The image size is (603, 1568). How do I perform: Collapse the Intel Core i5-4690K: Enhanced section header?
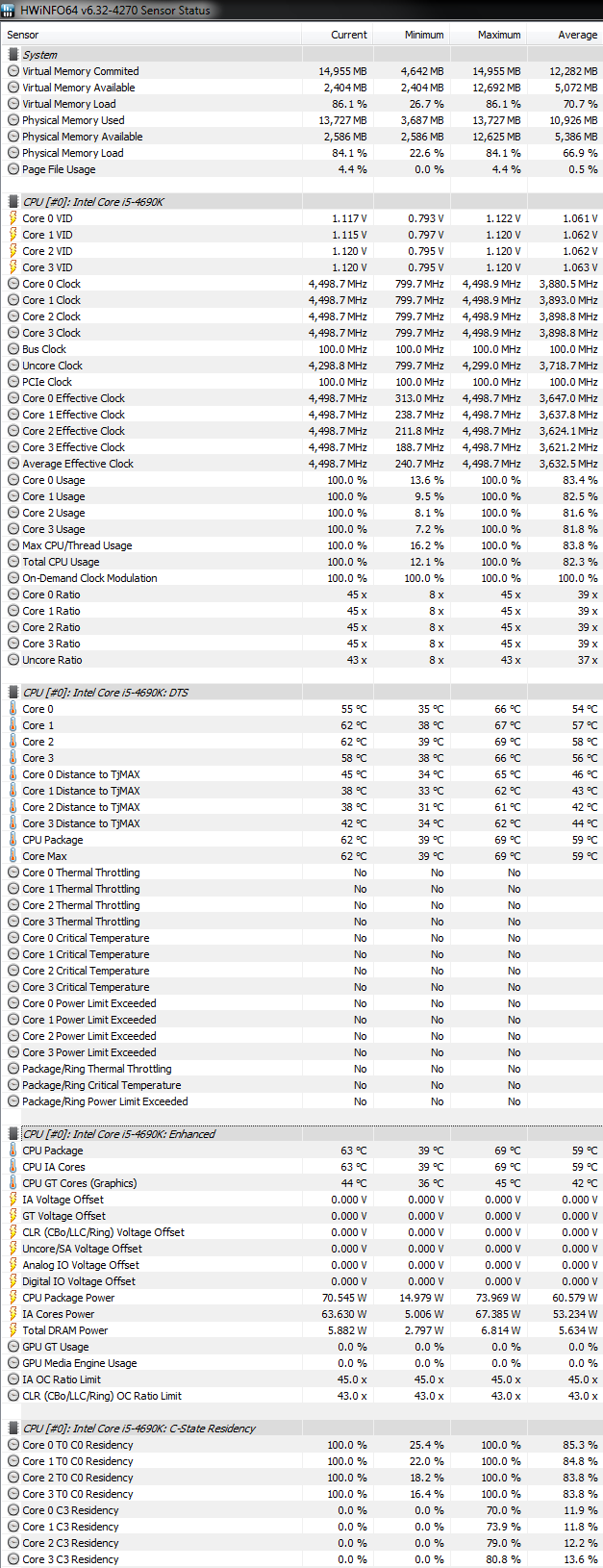[x=13, y=1134]
